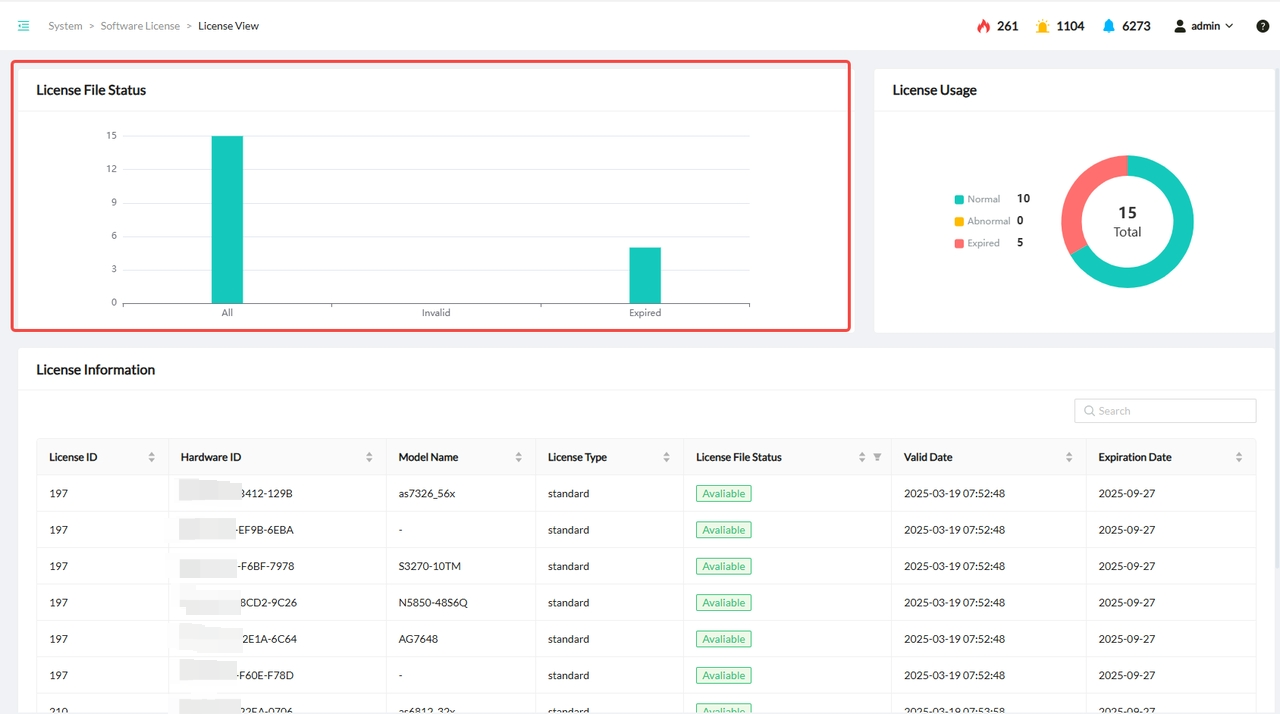Image resolution: width=1280 pixels, height=714 pixels.
Task: Sort by Model Name column header
Action: (428, 457)
